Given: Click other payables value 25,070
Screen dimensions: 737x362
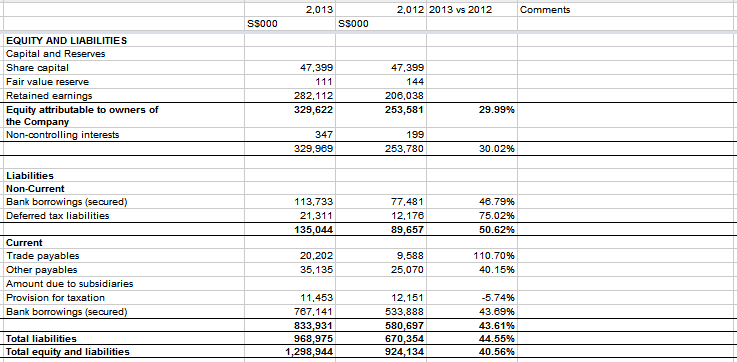Looking at the screenshot, I should click(x=381, y=270).
